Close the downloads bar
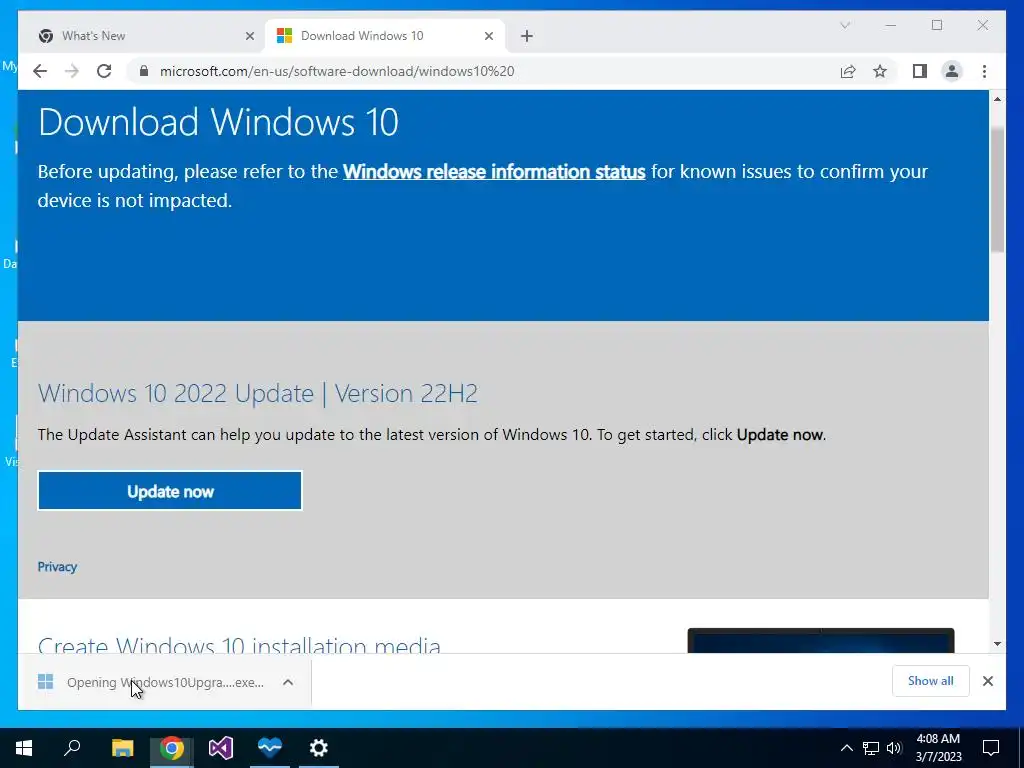 tap(987, 680)
